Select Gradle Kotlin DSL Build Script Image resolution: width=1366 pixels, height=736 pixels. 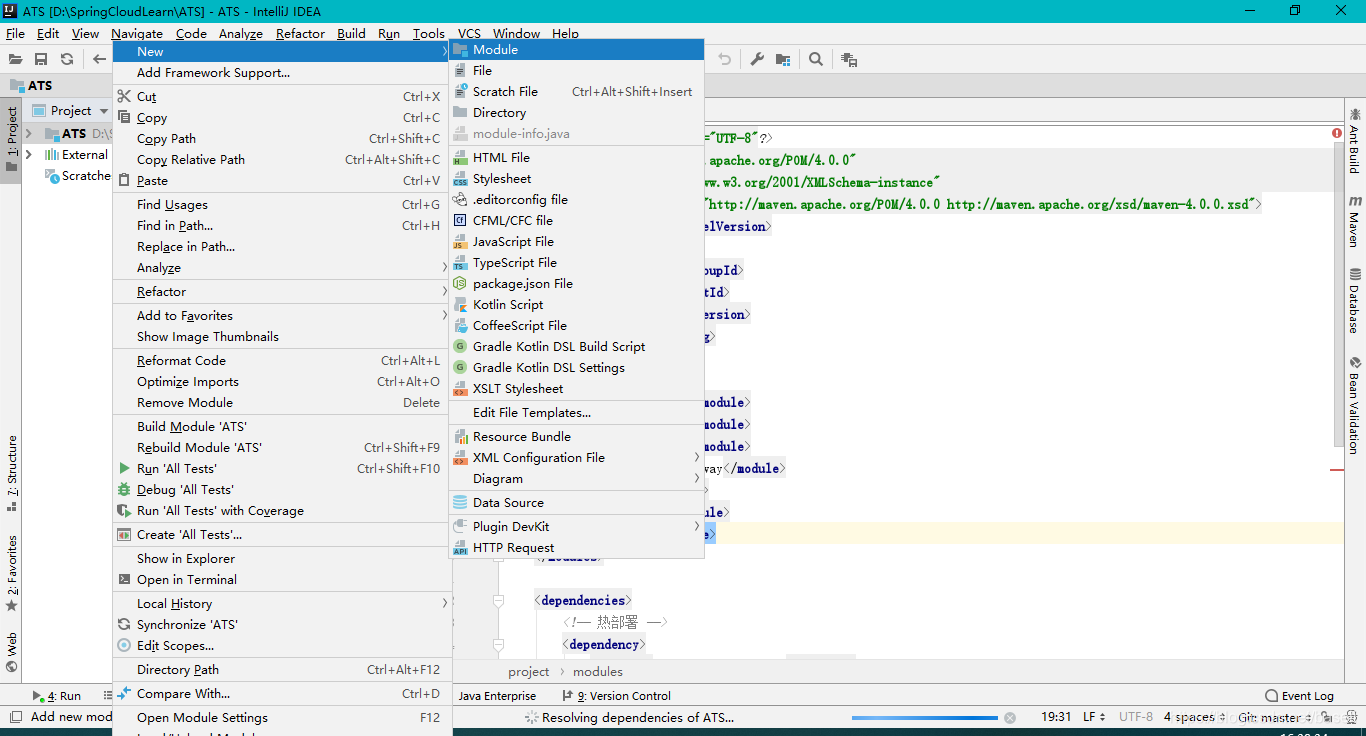coord(577,346)
